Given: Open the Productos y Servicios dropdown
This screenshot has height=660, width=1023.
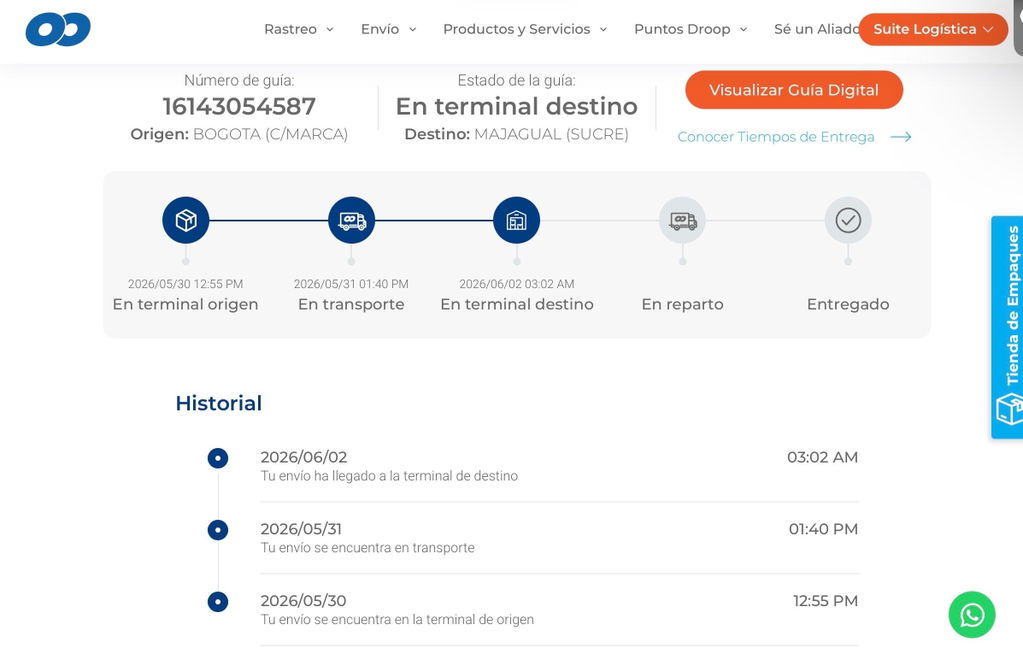Looking at the screenshot, I should point(525,29).
